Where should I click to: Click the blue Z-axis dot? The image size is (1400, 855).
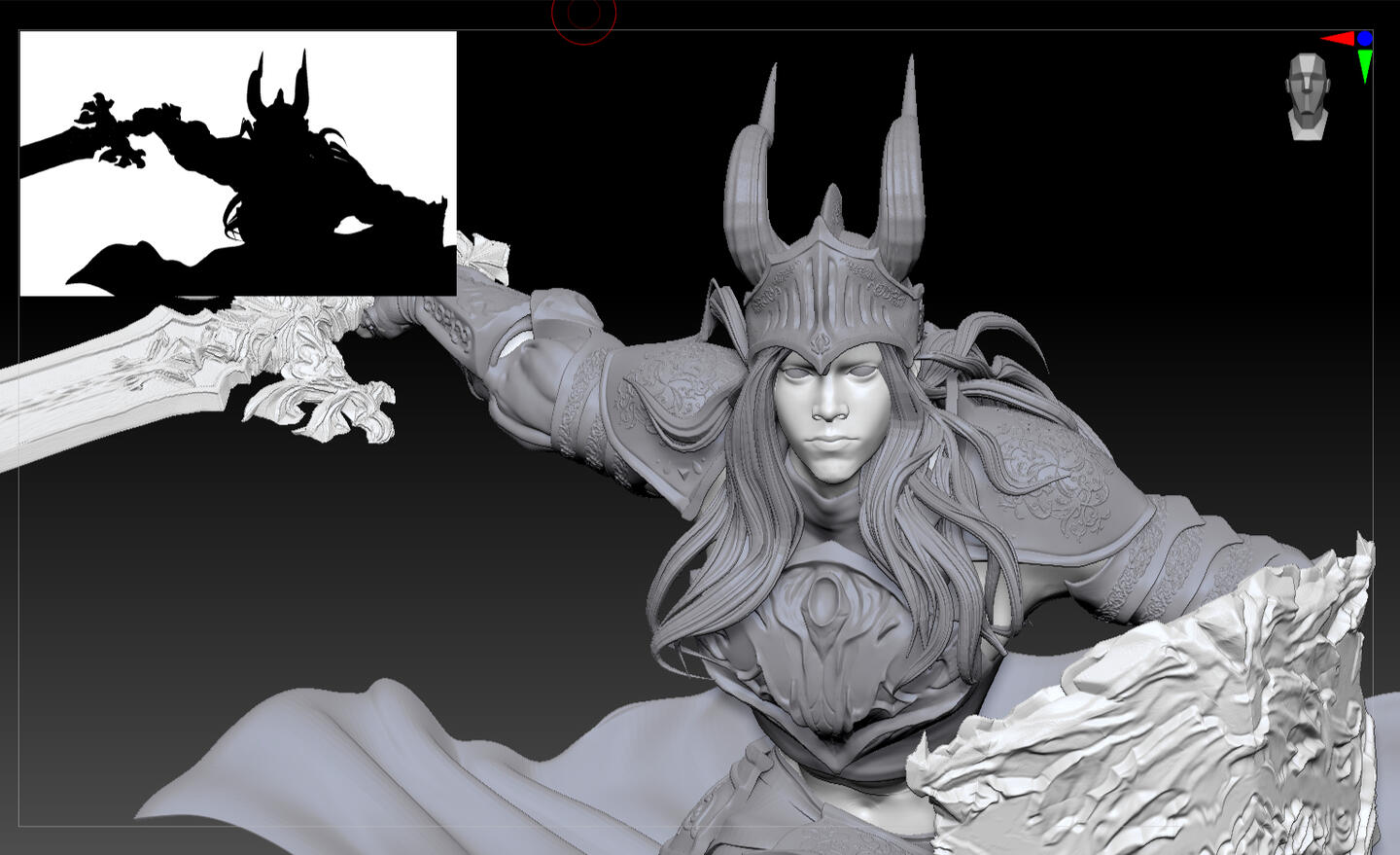tap(1365, 38)
